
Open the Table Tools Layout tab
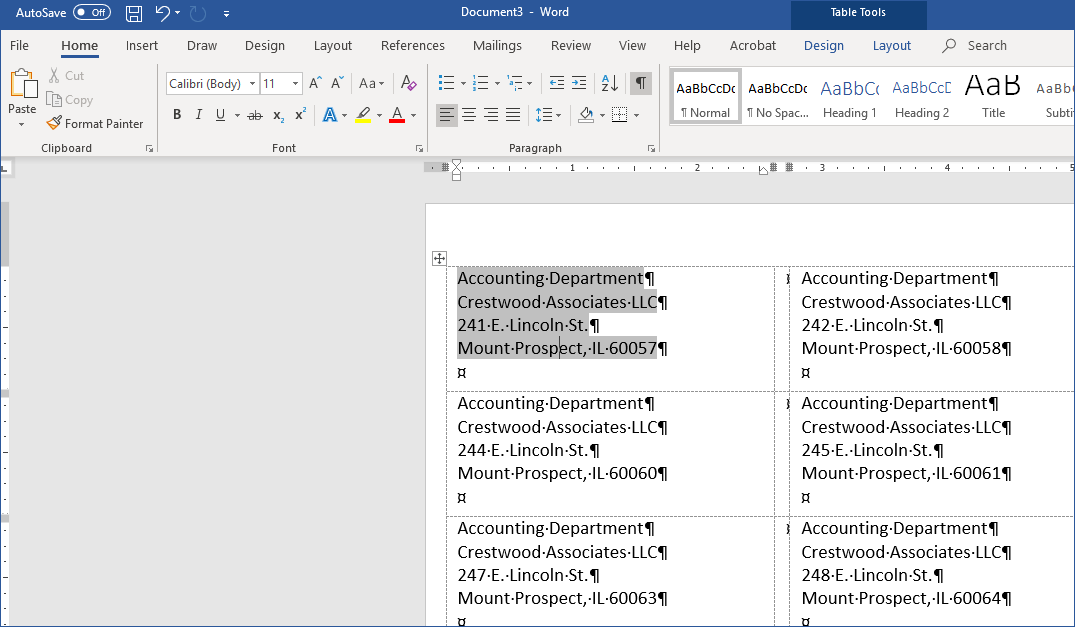pos(891,45)
